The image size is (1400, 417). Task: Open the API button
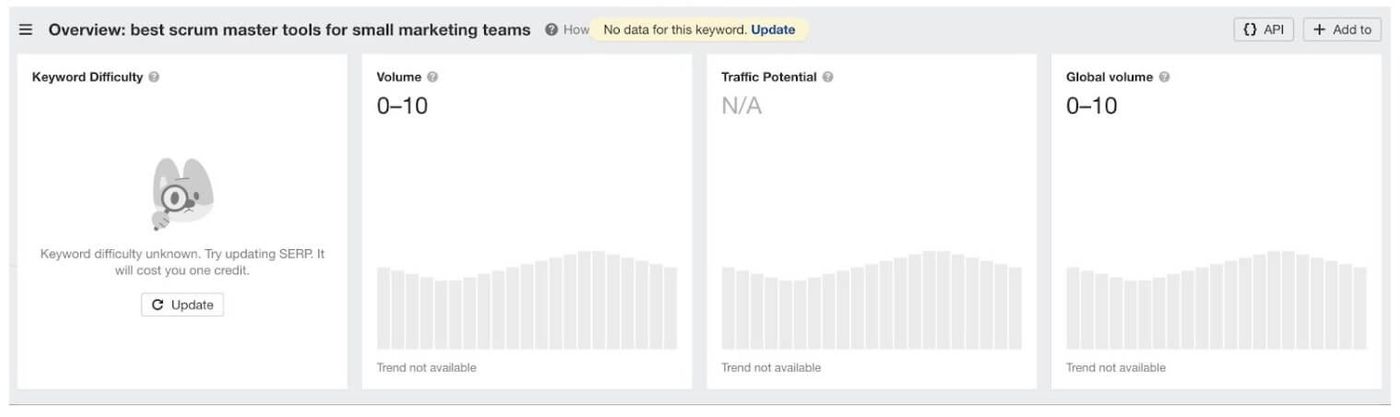click(x=1263, y=30)
